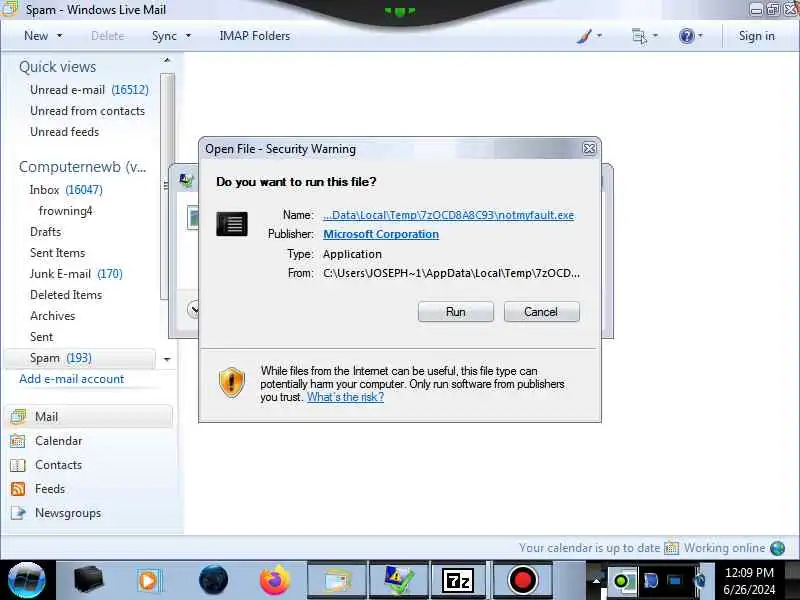The image size is (800, 600).
Task: Click the Menus icon in toolbar
Action: point(639,36)
